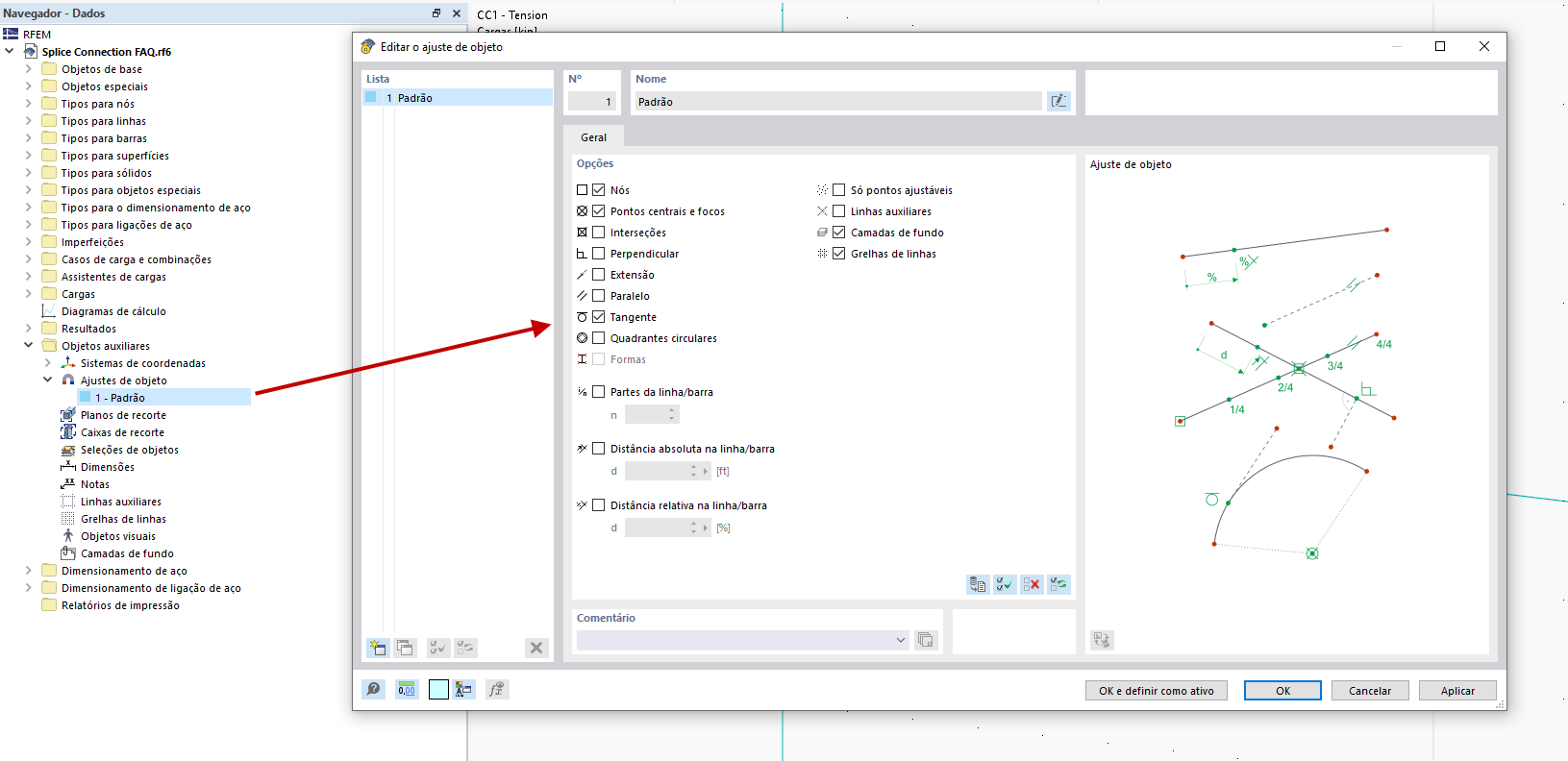Uncheck Pontos centrais e focos
Image resolution: width=1568 pixels, height=761 pixels.
pyautogui.click(x=599, y=211)
